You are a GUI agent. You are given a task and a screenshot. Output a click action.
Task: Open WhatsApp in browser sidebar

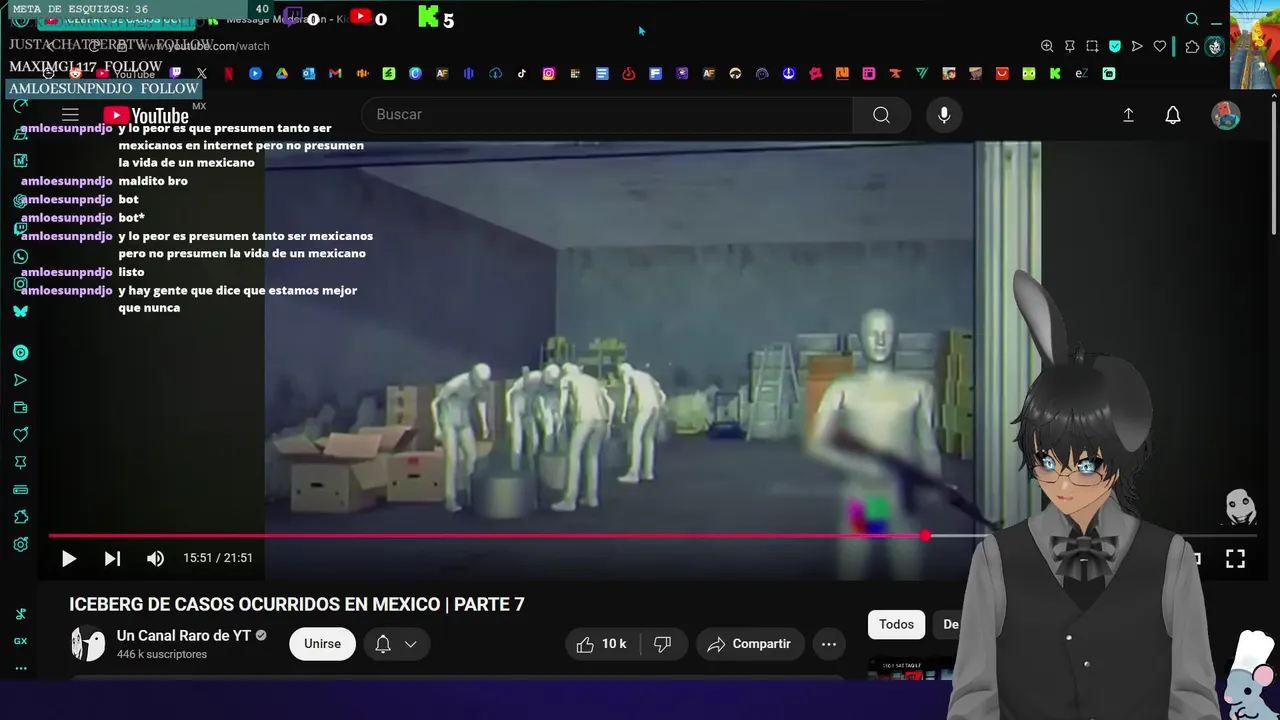pos(20,256)
